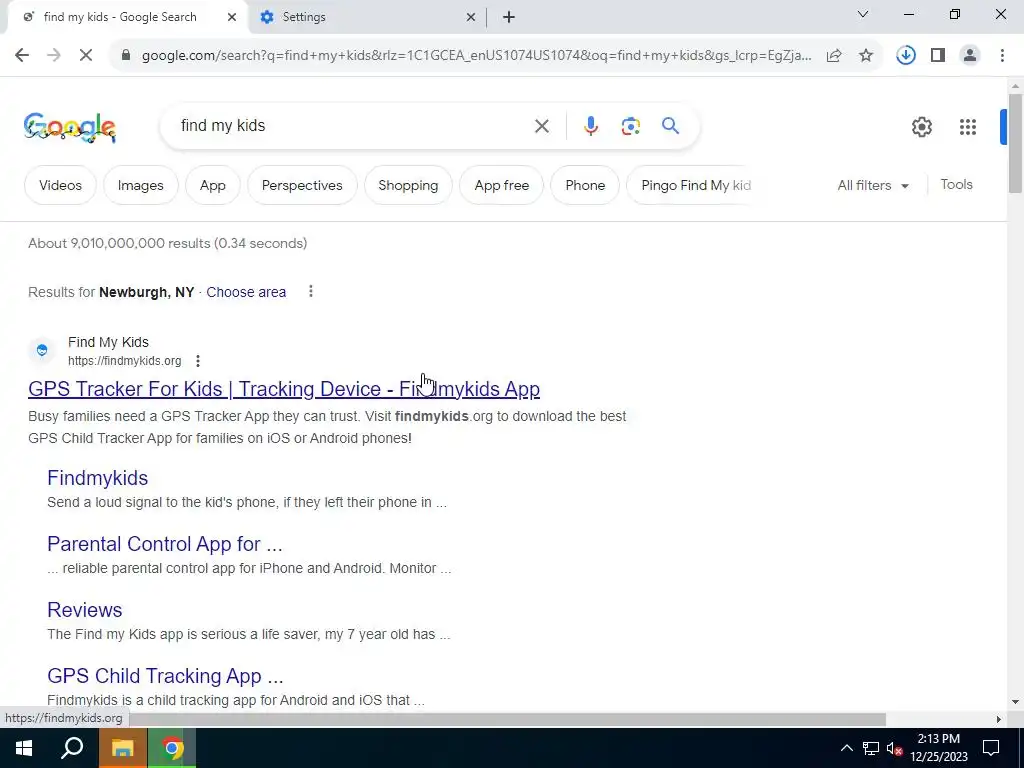The width and height of the screenshot is (1024, 768).
Task: View site information lock icon
Action: [x=126, y=56]
